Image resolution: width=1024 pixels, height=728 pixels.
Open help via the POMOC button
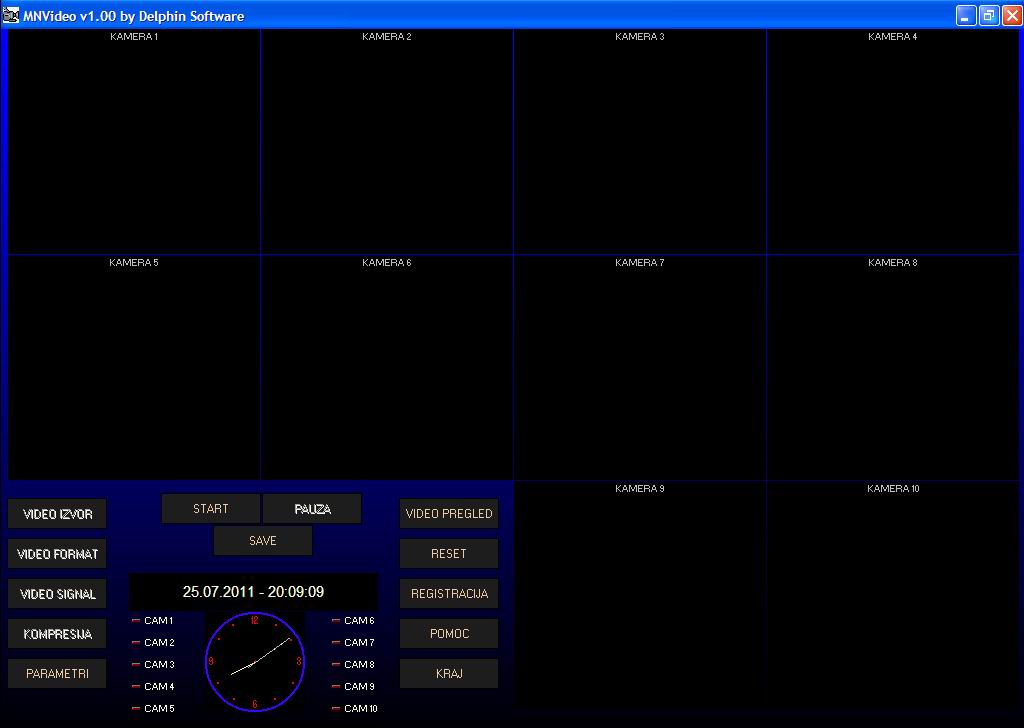(x=449, y=633)
